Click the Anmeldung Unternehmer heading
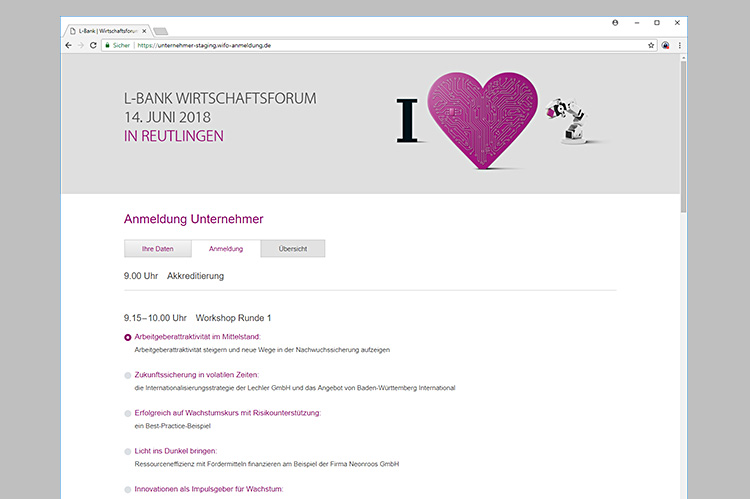 [x=194, y=219]
